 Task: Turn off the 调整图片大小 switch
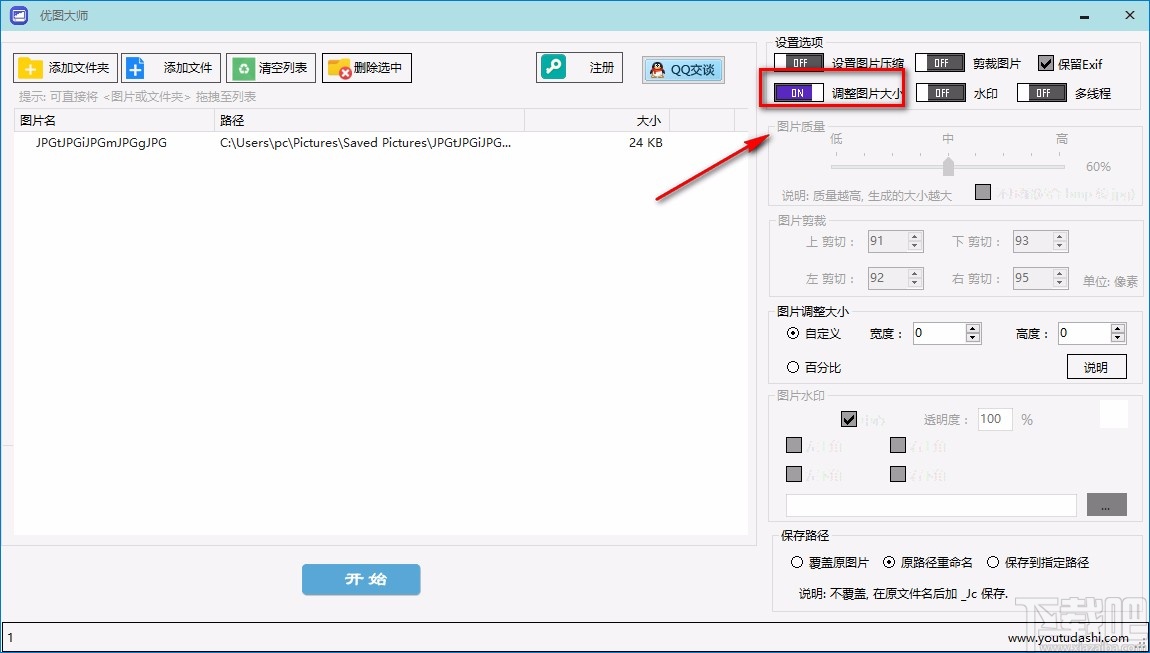[799, 92]
